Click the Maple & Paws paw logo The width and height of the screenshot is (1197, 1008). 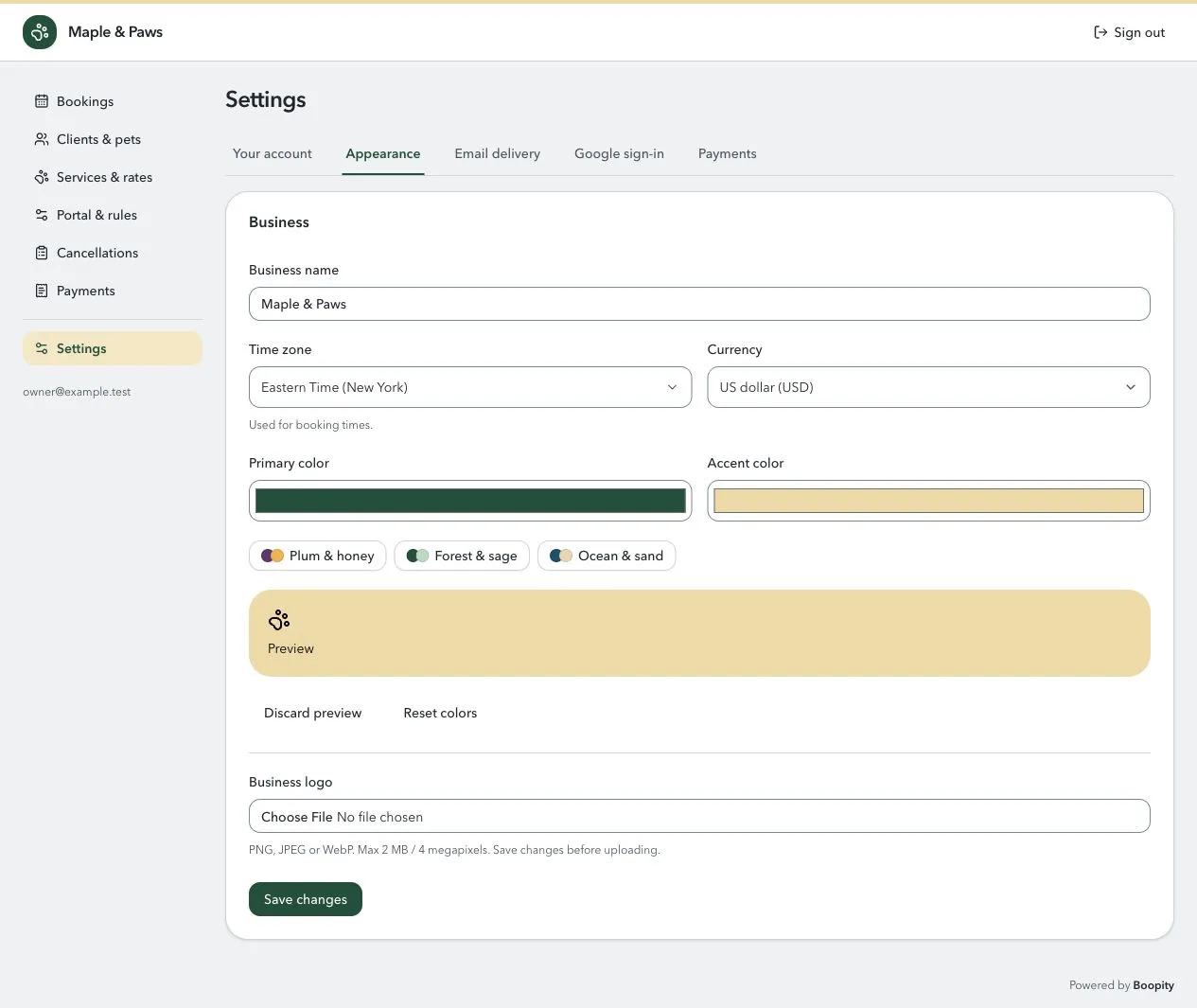[40, 32]
